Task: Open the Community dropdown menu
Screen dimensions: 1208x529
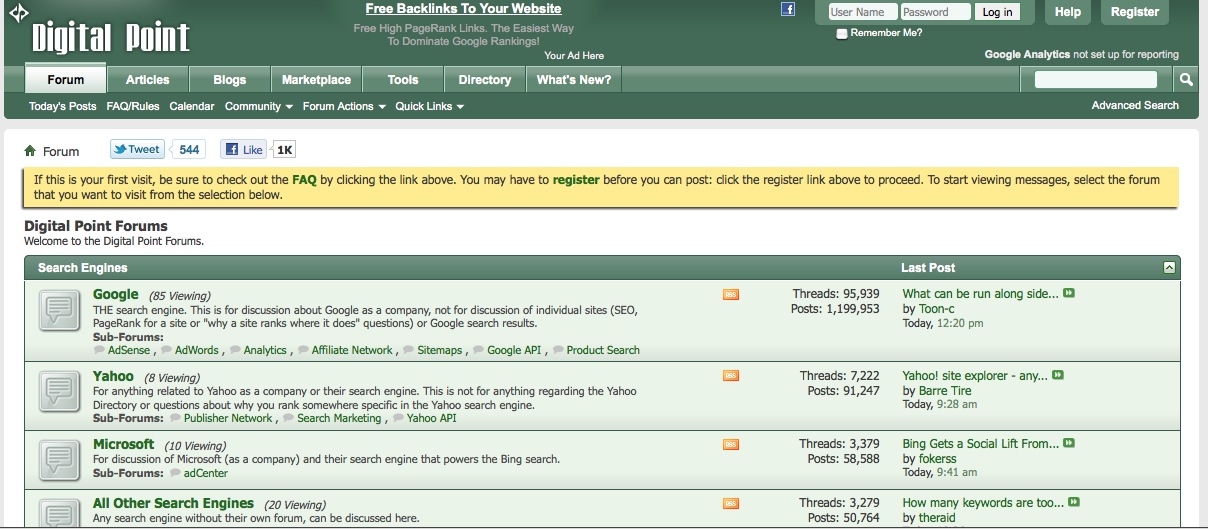Action: pos(258,106)
